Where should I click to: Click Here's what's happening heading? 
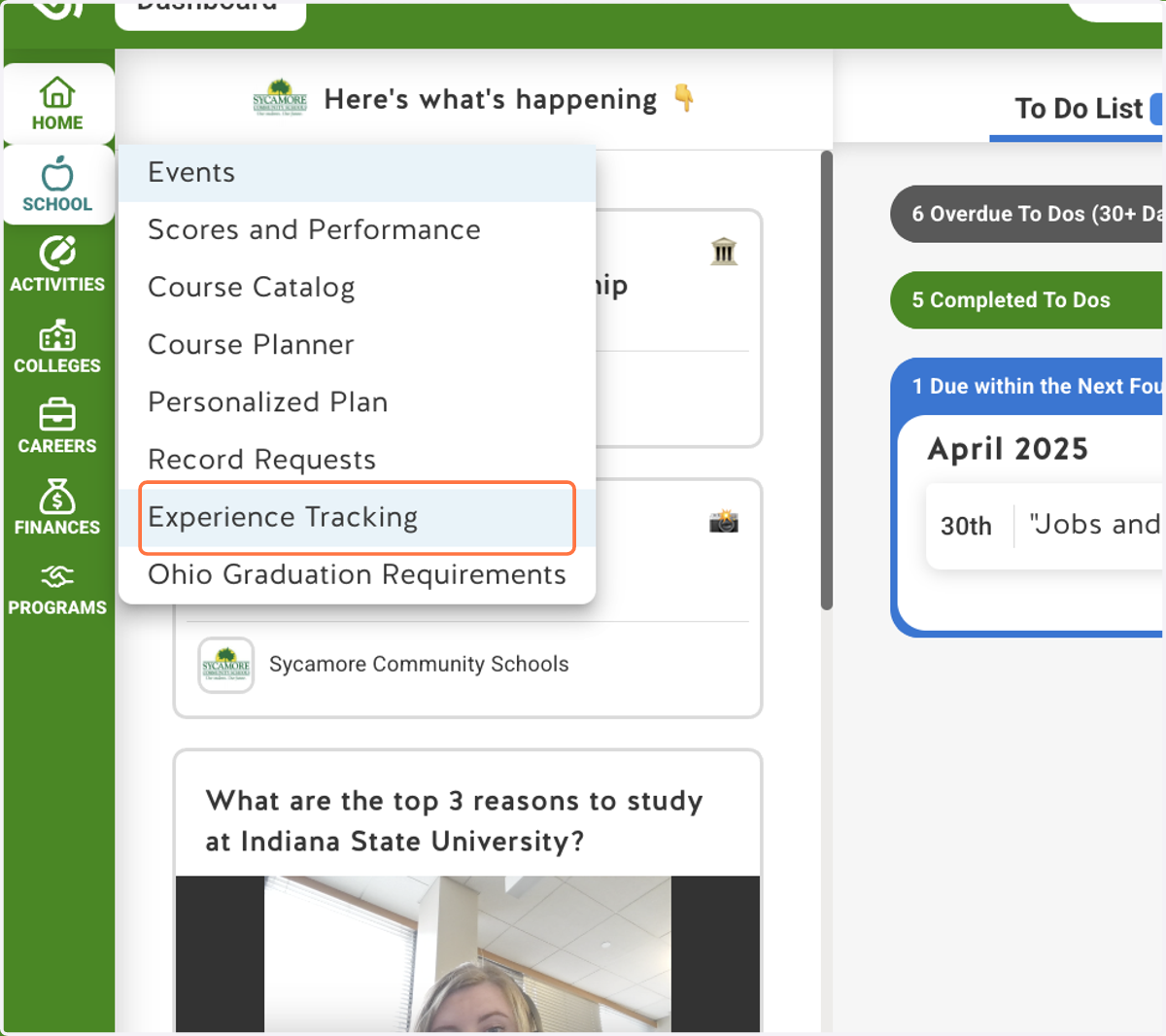coord(491,99)
